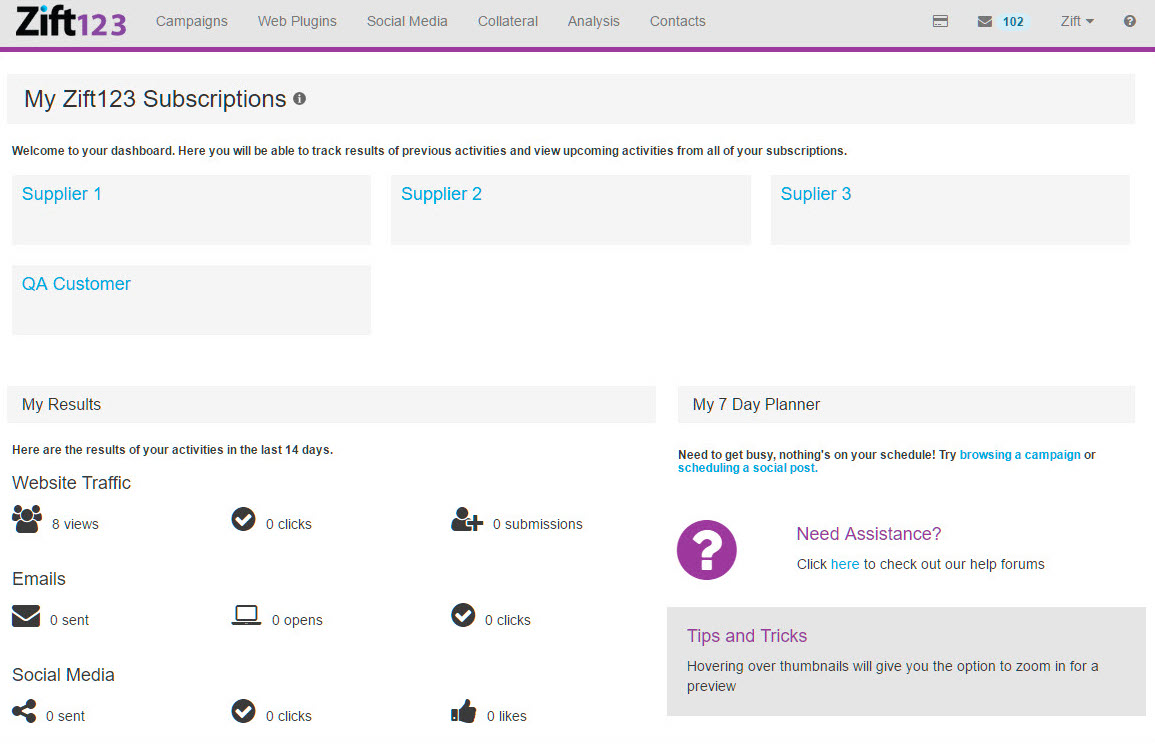Open the Social Media menu
The height and width of the screenshot is (744, 1155).
(x=407, y=21)
